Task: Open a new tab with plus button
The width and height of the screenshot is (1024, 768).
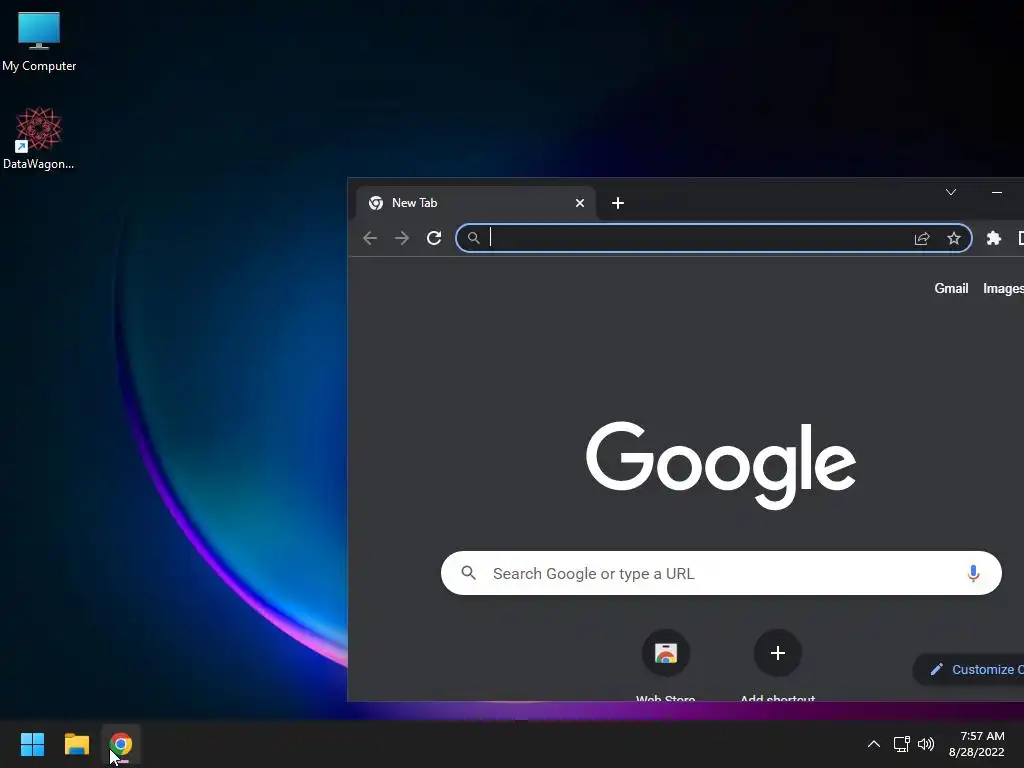Action: click(618, 203)
